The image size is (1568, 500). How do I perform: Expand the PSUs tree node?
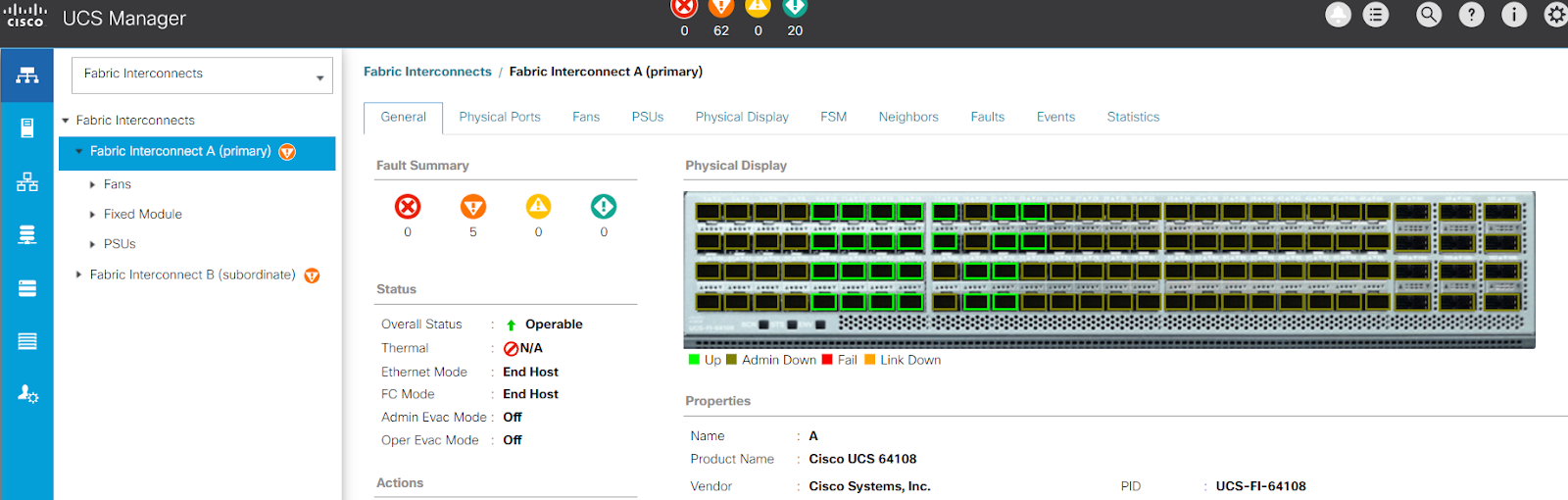point(92,244)
